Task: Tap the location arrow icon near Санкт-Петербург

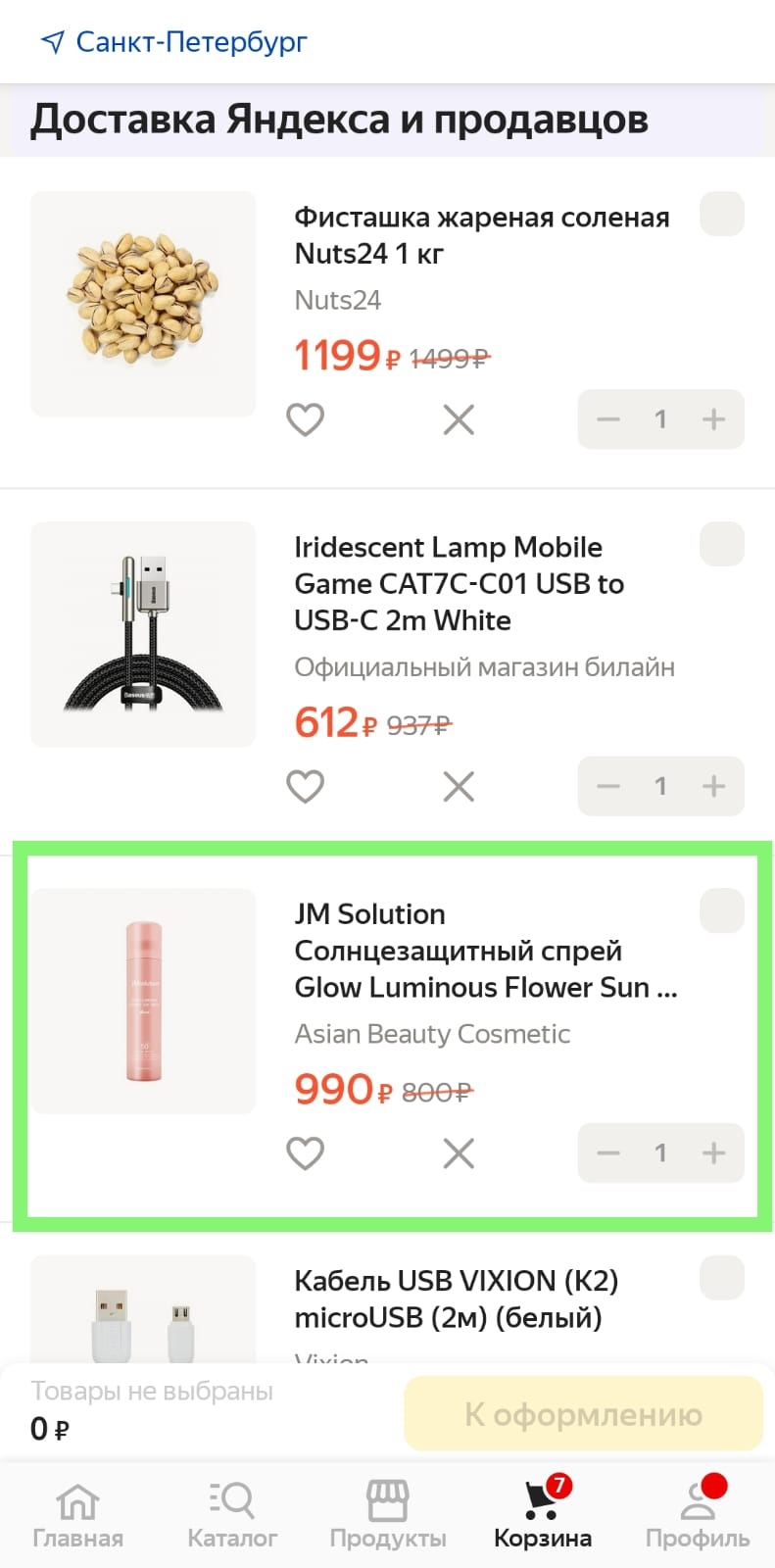Action: point(52,42)
